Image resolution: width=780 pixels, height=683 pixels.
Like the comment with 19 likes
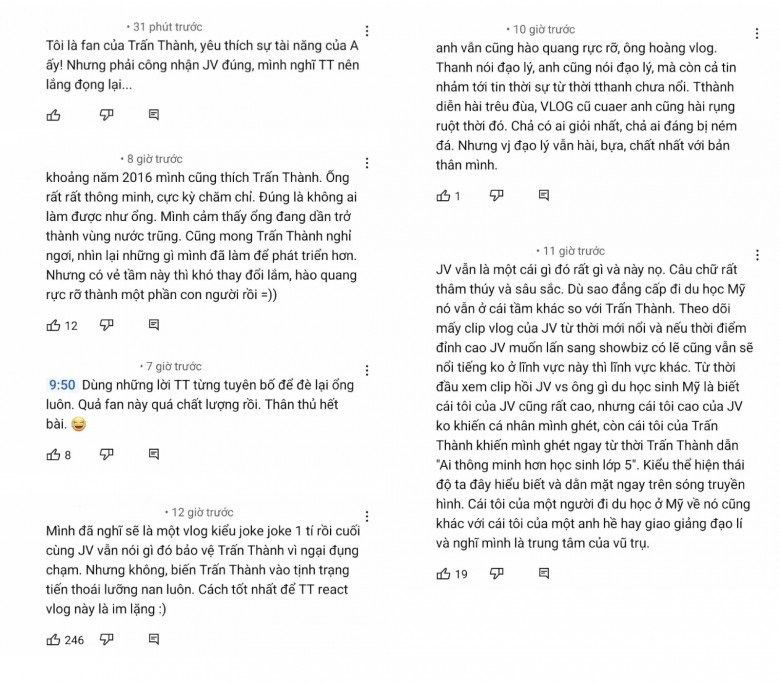point(443,573)
